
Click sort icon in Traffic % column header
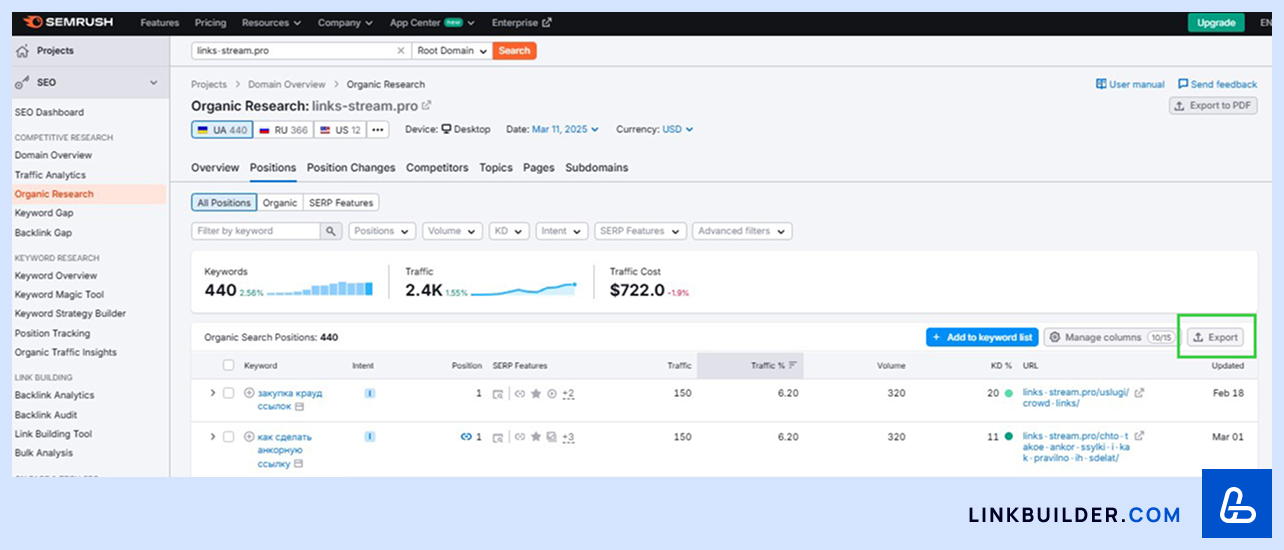pos(793,366)
